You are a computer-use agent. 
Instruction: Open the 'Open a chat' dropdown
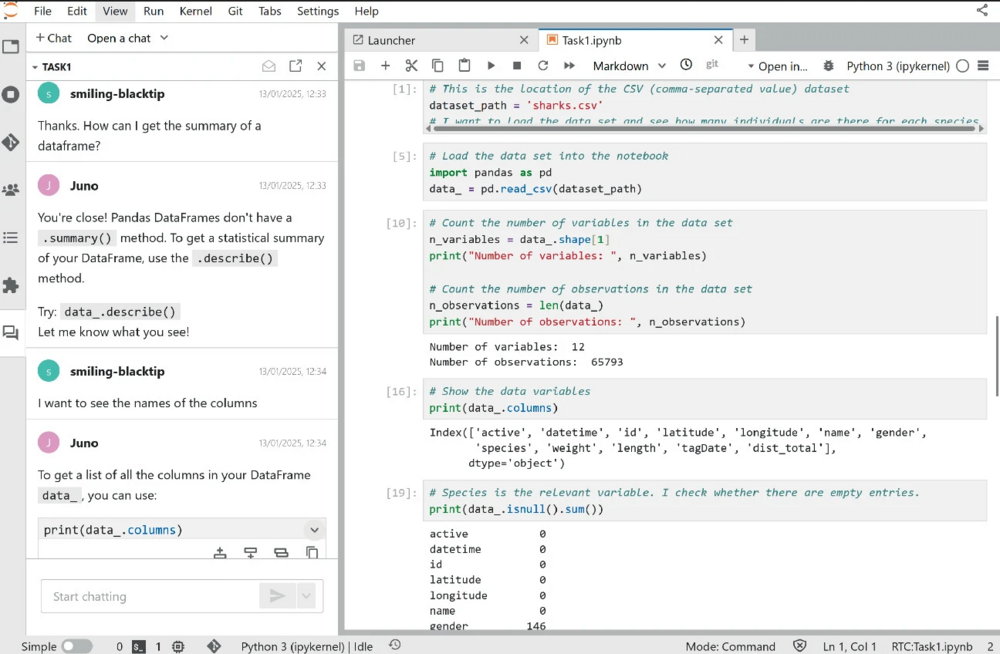point(127,38)
